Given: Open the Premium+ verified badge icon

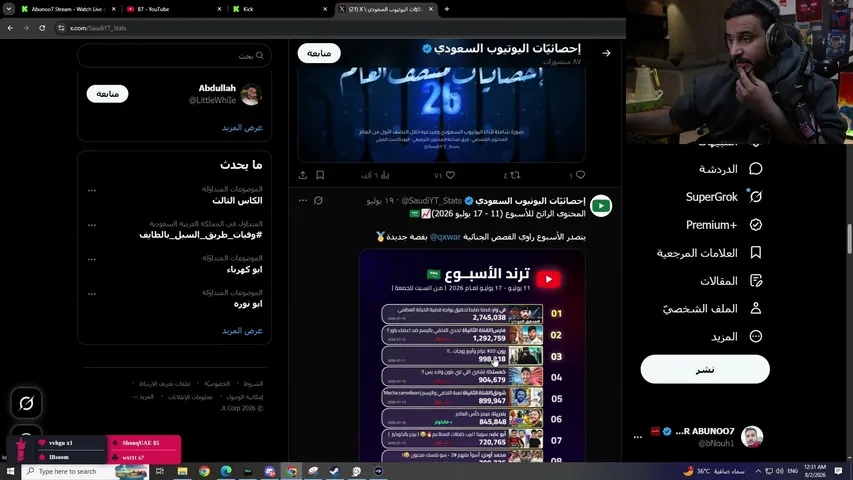Looking at the screenshot, I should (756, 225).
